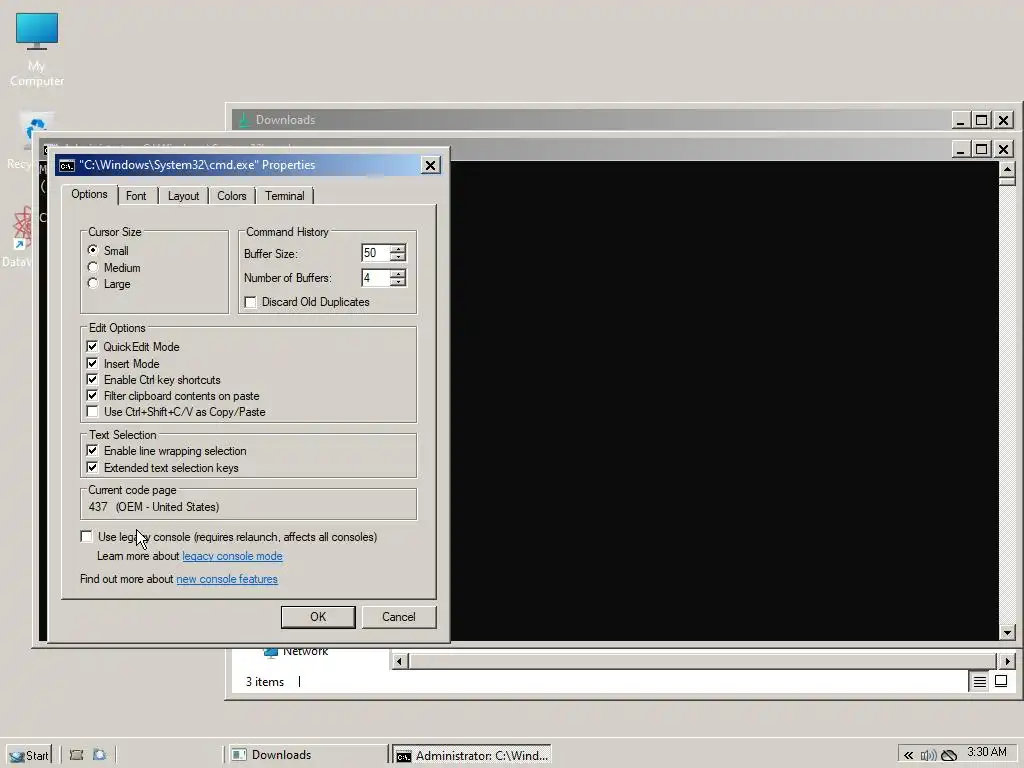Click Cancel in Properties dialog

pyautogui.click(x=399, y=617)
